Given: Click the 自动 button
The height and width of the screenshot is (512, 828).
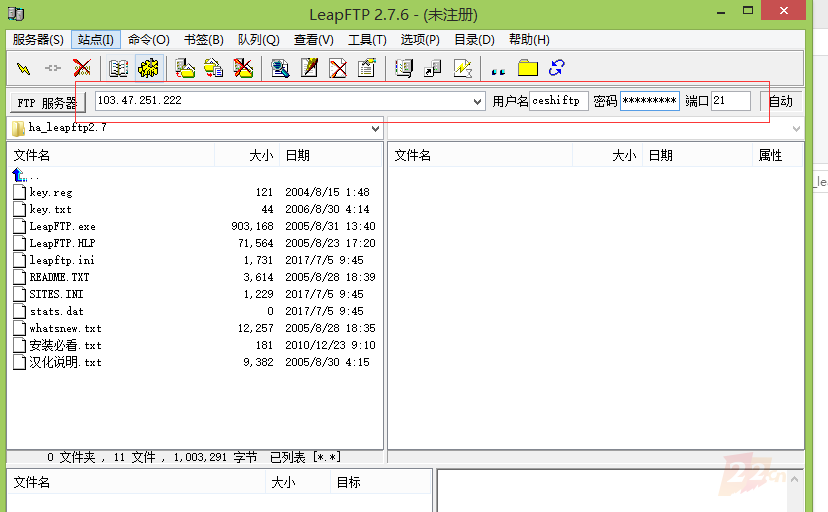Looking at the screenshot, I should click(x=780, y=101).
